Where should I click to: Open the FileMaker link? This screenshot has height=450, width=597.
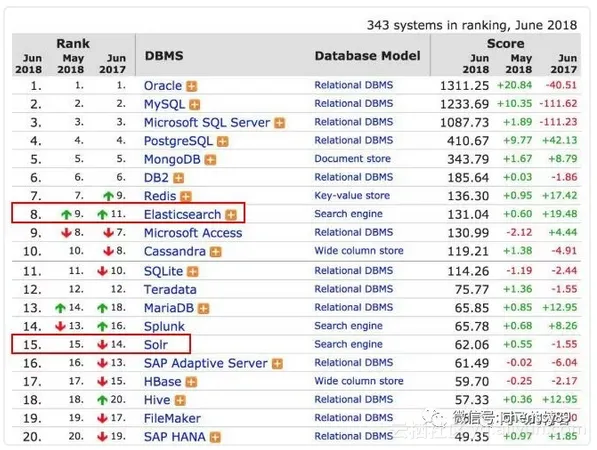point(172,418)
